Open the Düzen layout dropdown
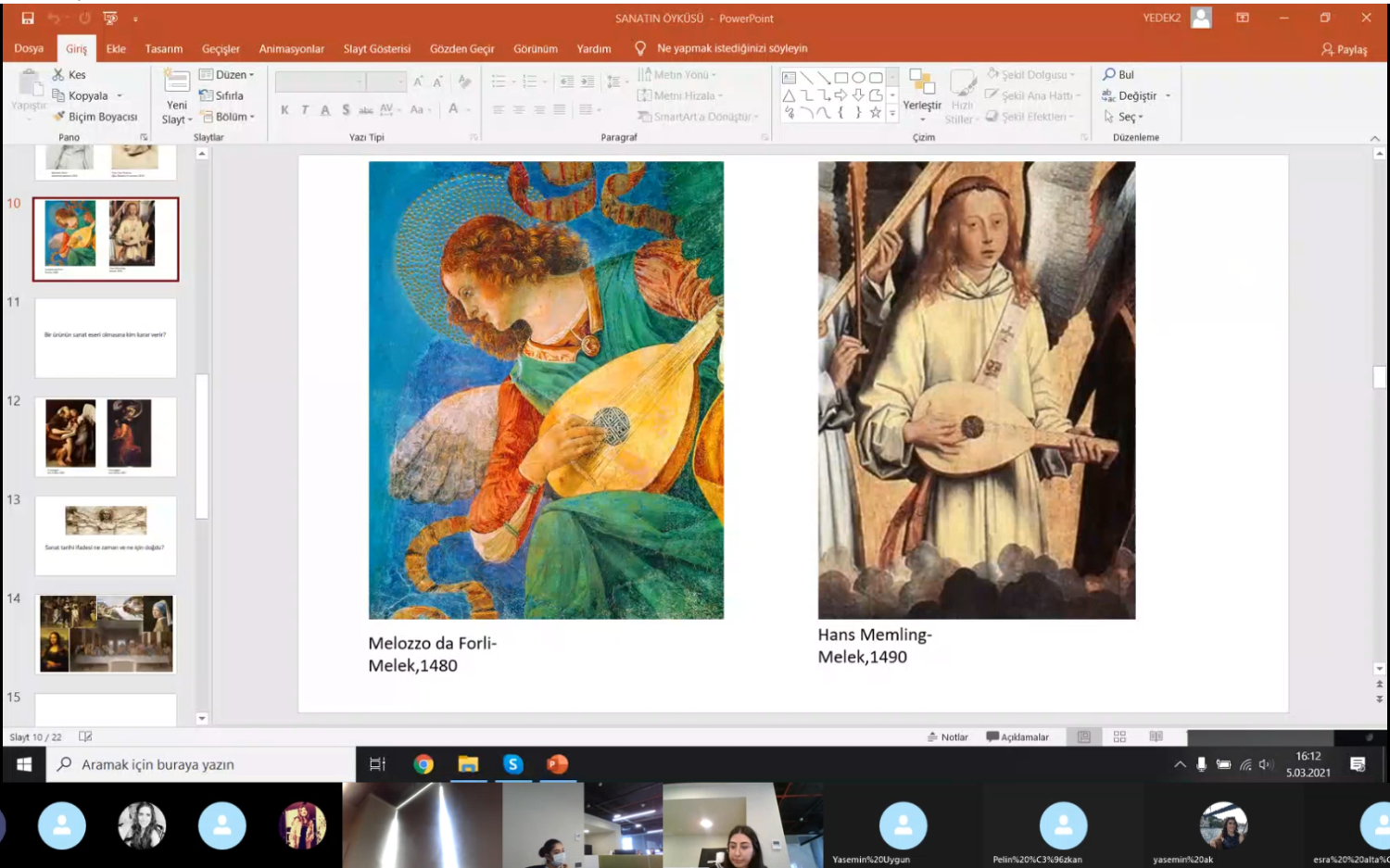The width and height of the screenshot is (1390, 868). [227, 74]
